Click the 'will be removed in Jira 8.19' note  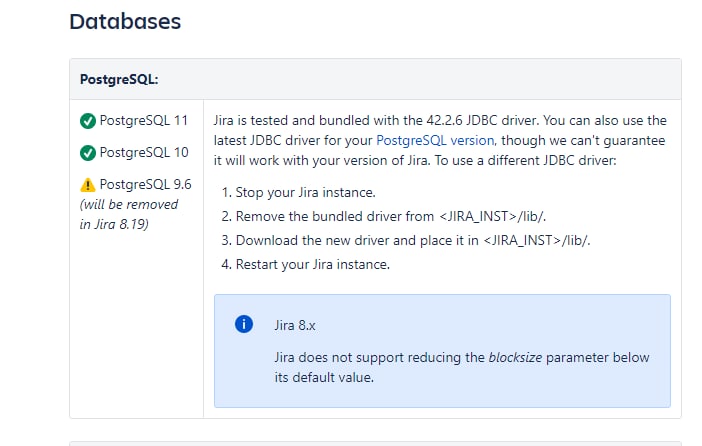click(x=129, y=214)
